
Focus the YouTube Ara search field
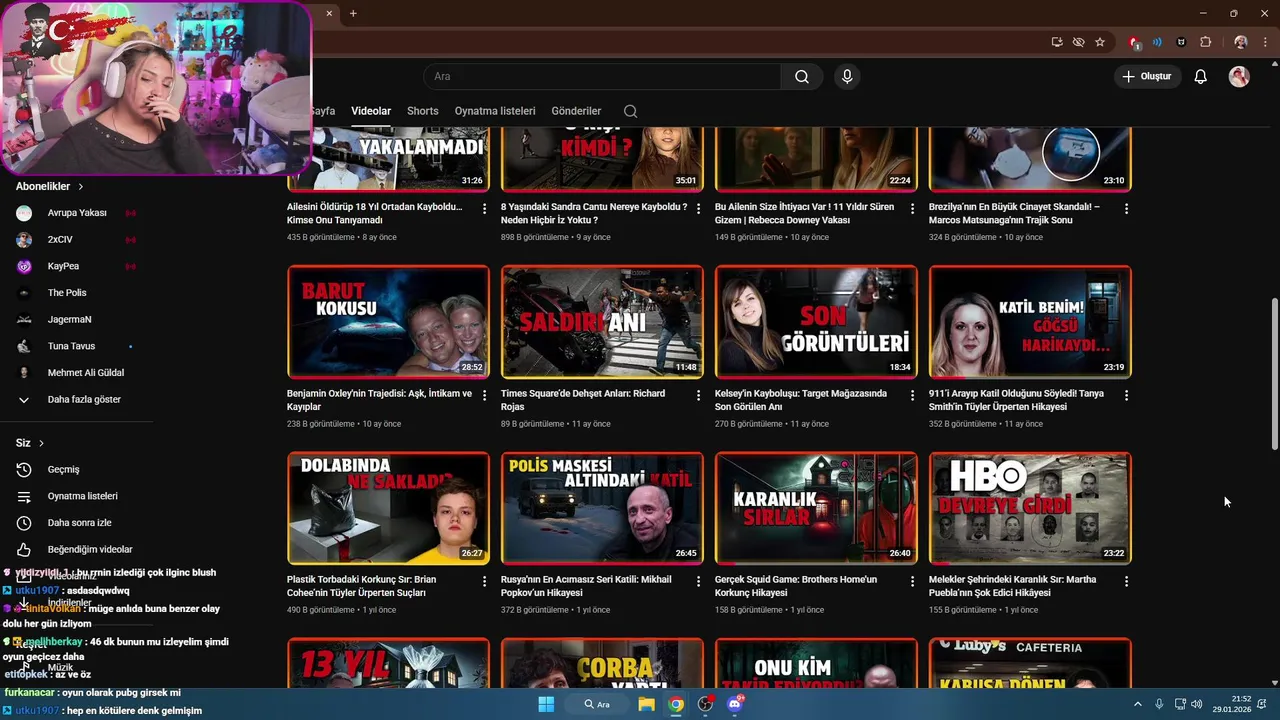(x=603, y=77)
